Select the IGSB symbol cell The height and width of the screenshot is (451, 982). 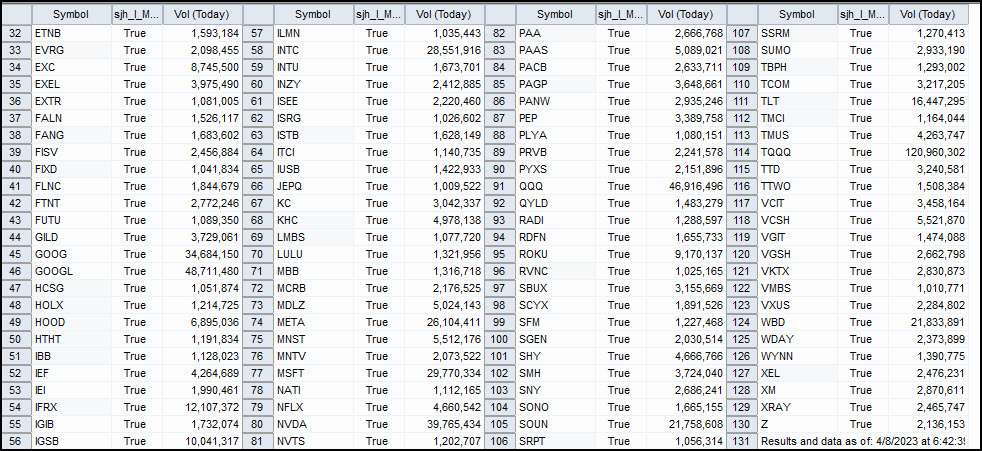[71, 441]
